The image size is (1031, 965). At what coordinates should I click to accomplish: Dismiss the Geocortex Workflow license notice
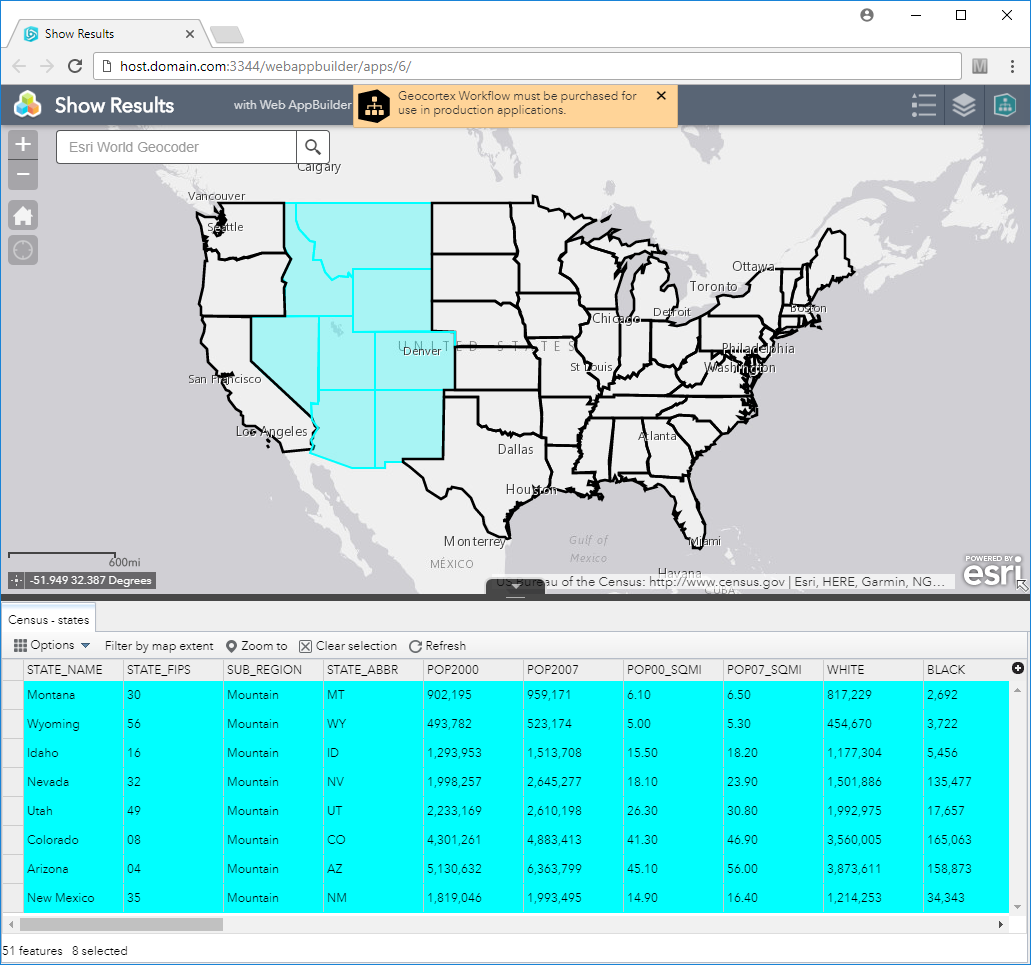661,96
